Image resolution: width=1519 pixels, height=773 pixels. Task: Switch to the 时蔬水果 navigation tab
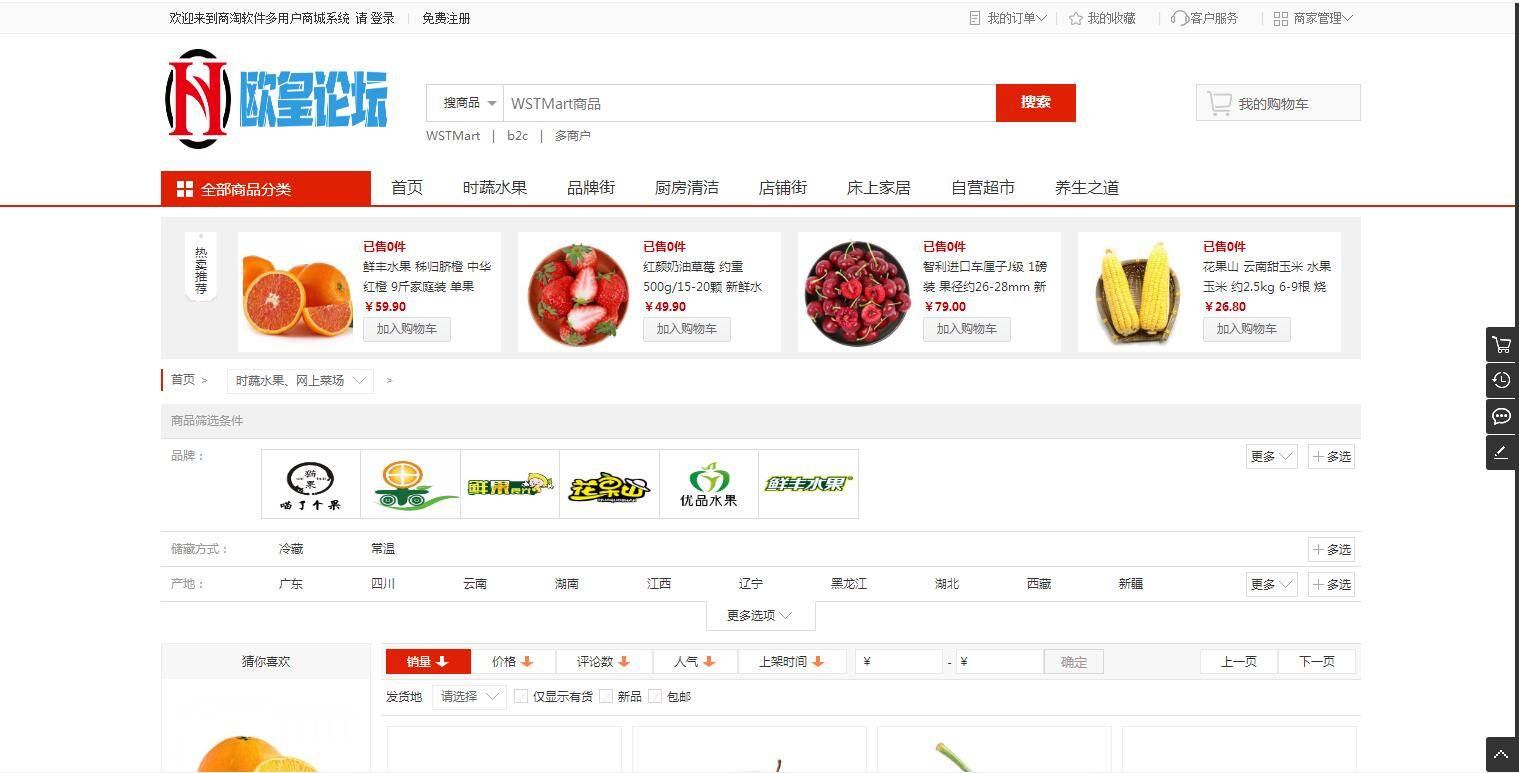tap(494, 187)
